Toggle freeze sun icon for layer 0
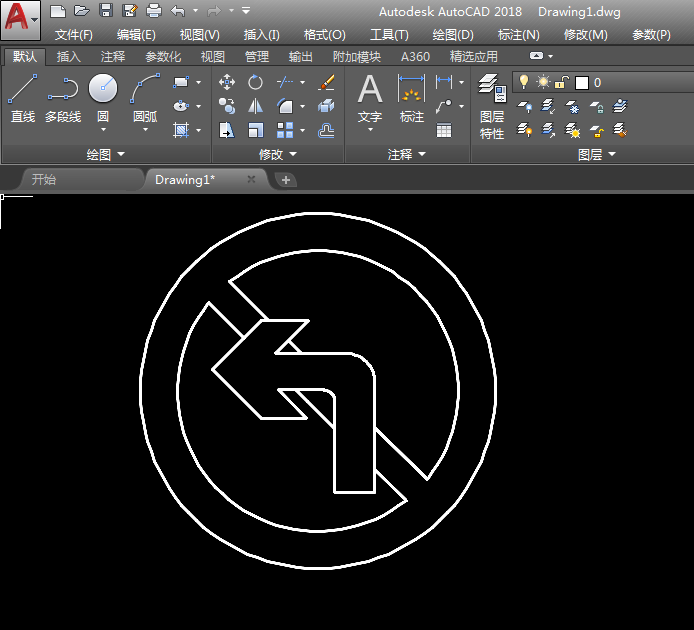This screenshot has height=630, width=694. 543,82
